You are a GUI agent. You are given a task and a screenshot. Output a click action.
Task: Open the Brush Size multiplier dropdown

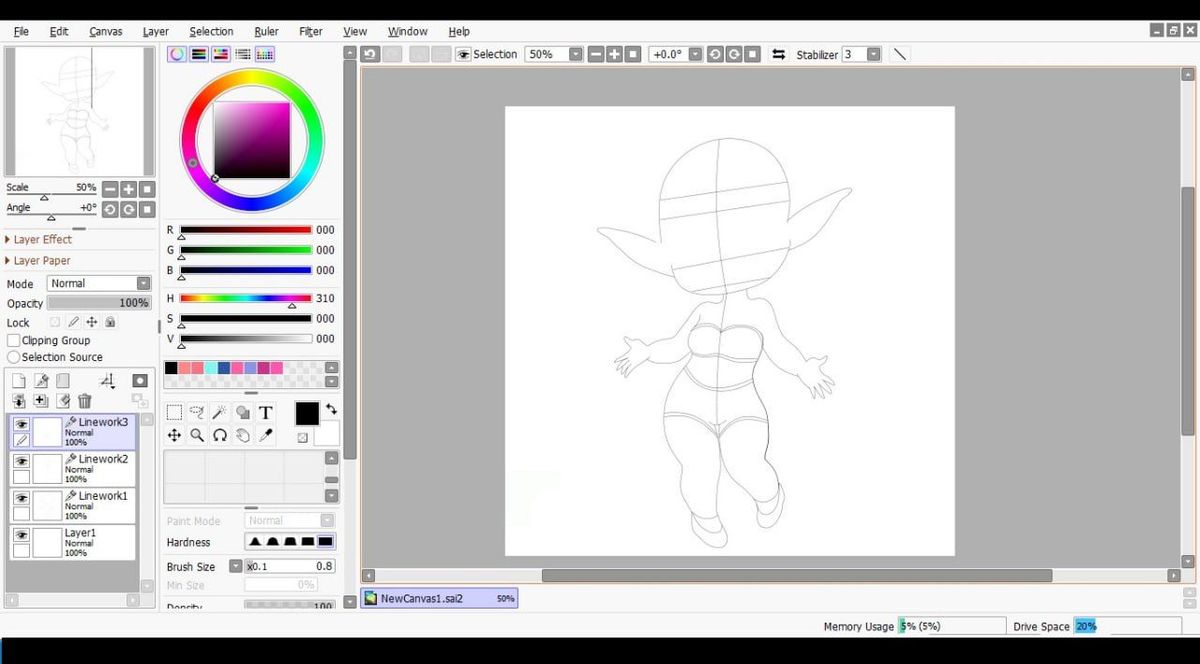tap(235, 566)
